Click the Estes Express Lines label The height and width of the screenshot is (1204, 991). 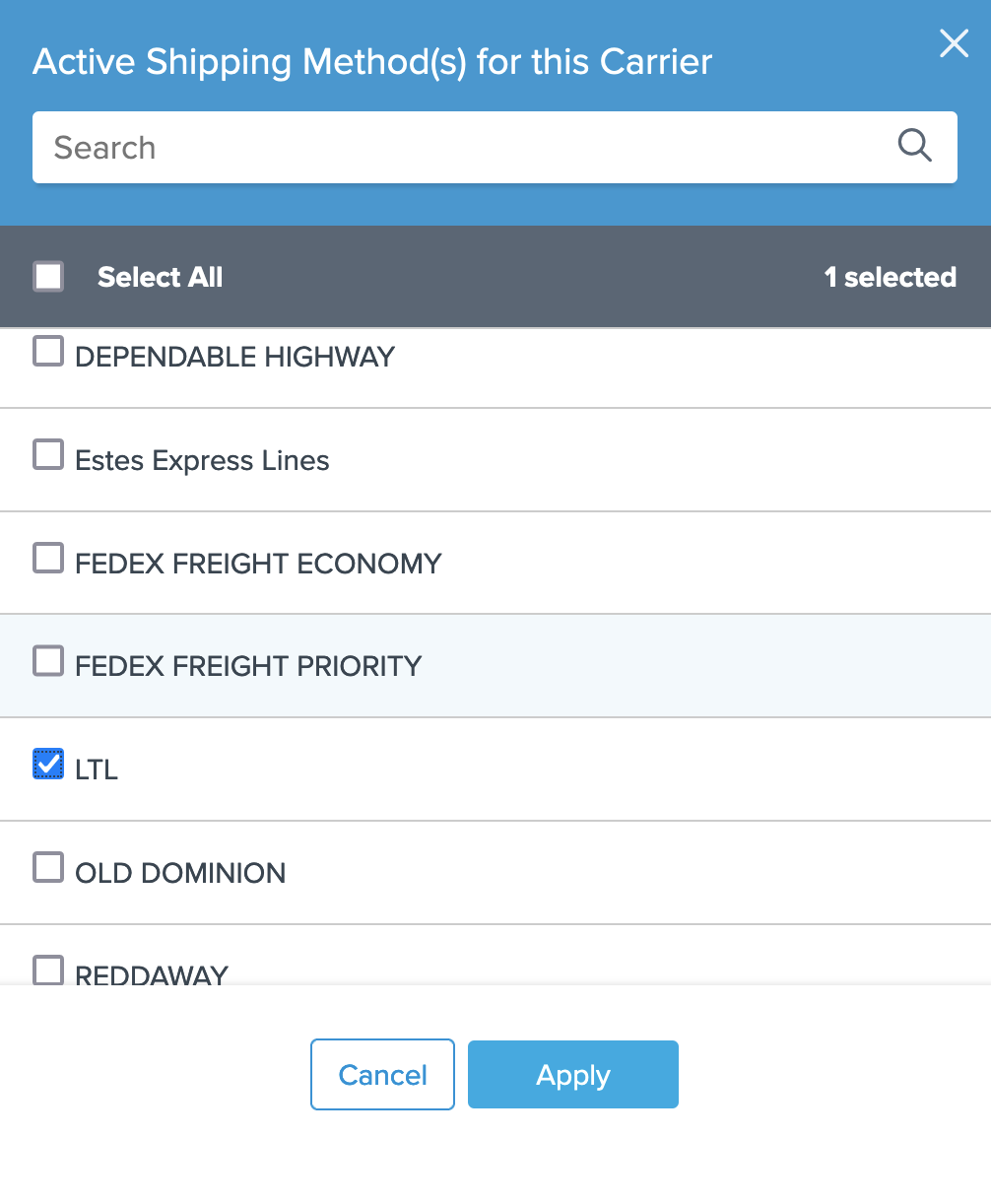tap(202, 460)
